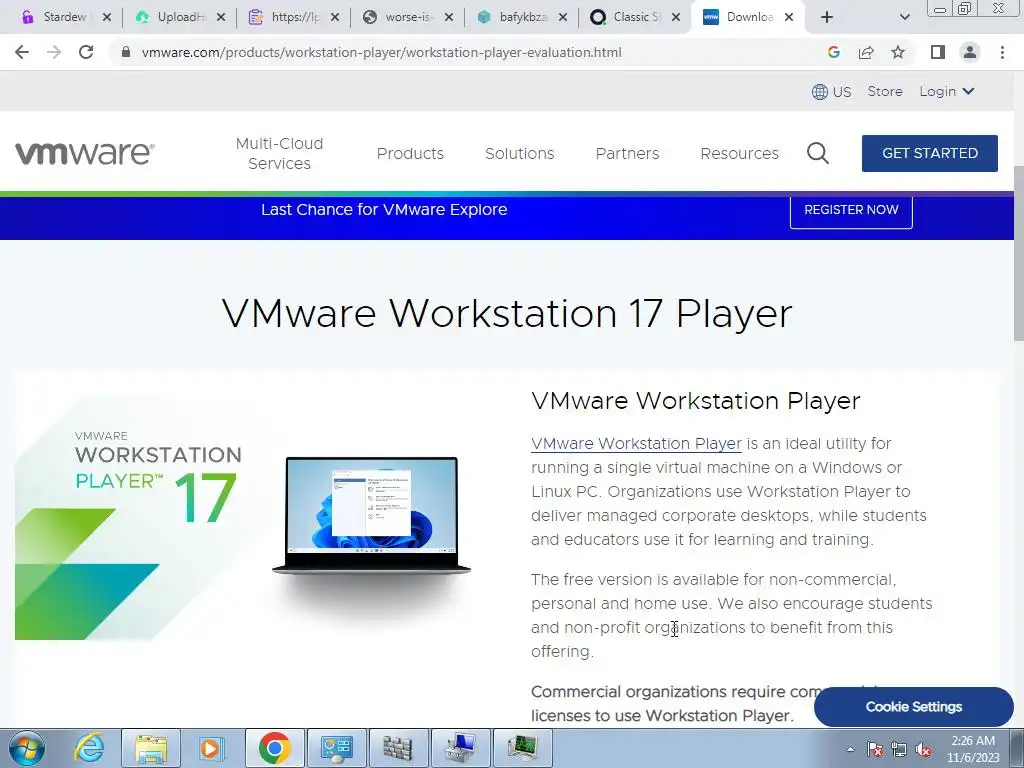Screen dimensions: 1024x768
Task: Click the site search magnifier icon
Action: 818,153
